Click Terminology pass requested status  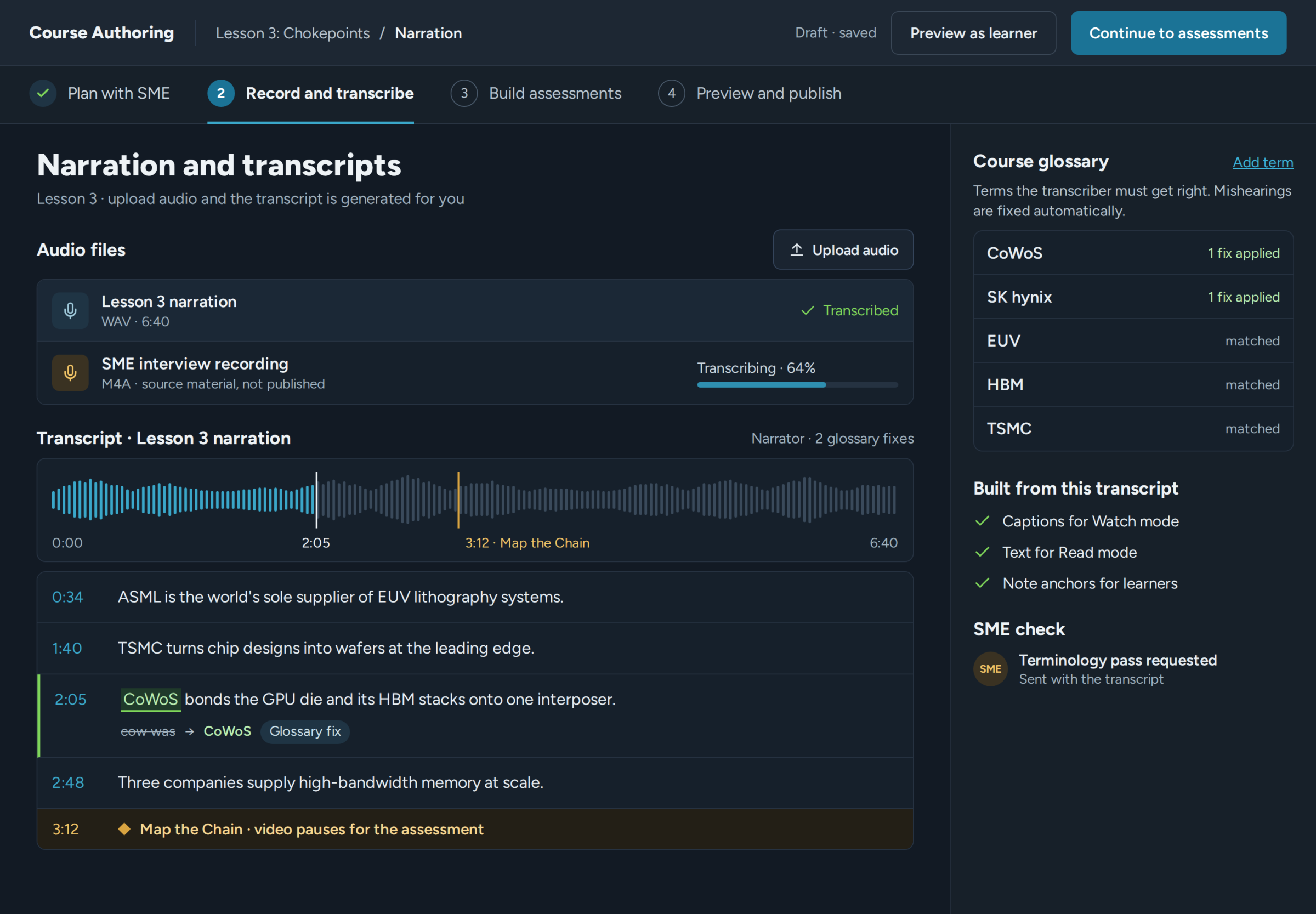[1118, 660]
